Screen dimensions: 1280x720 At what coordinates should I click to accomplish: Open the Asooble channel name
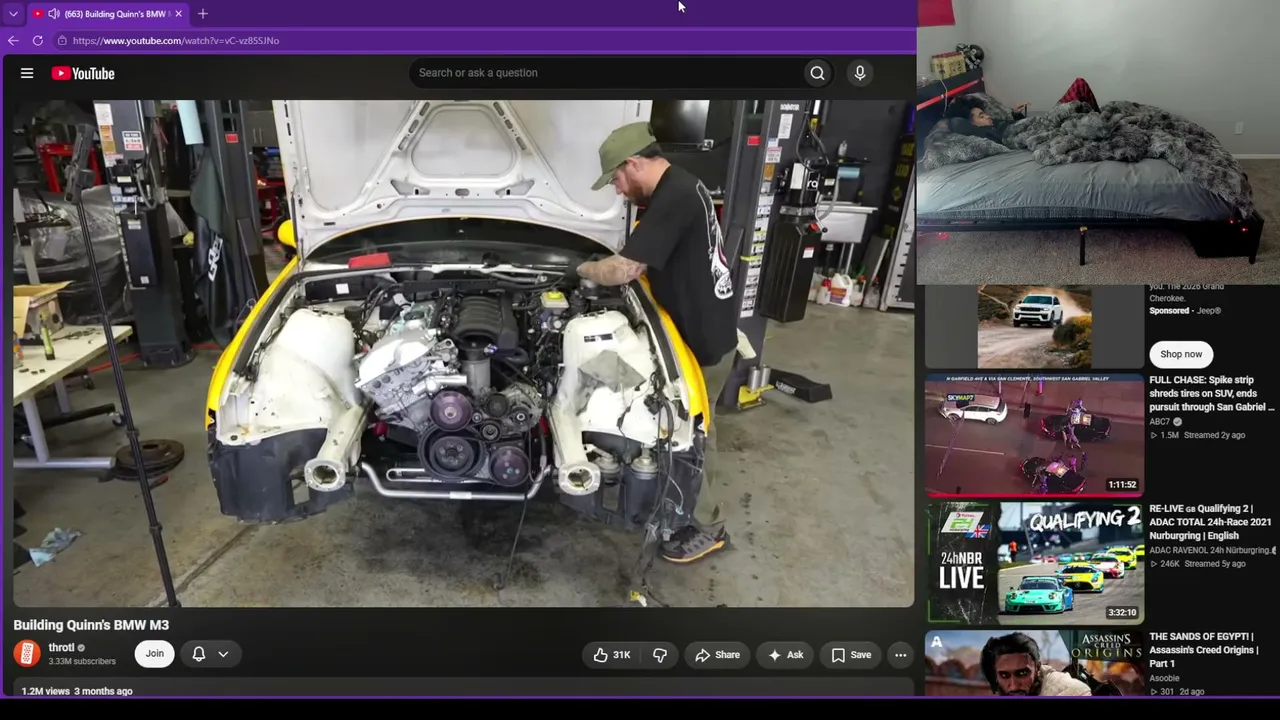pyautogui.click(x=1165, y=678)
